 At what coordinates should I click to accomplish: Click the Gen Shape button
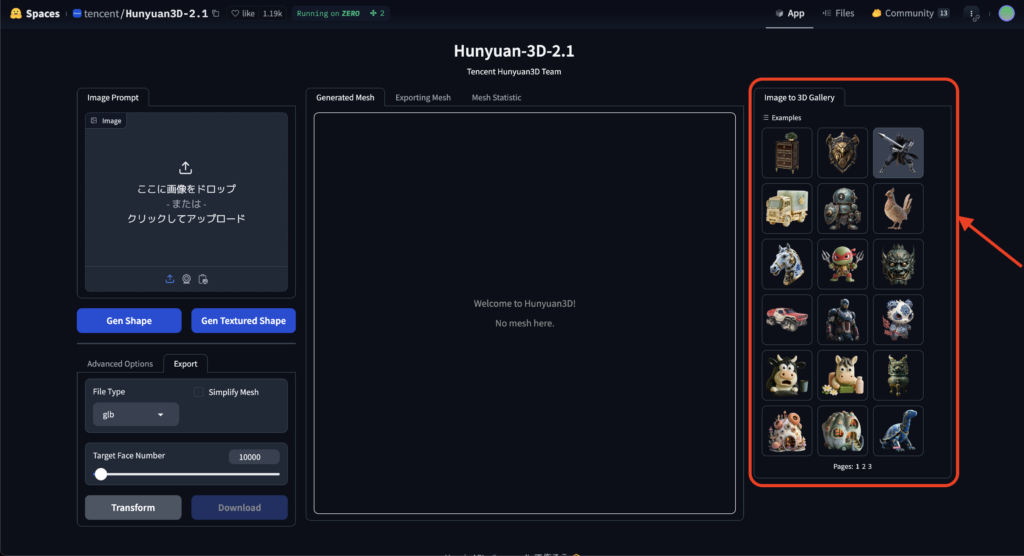click(x=129, y=321)
